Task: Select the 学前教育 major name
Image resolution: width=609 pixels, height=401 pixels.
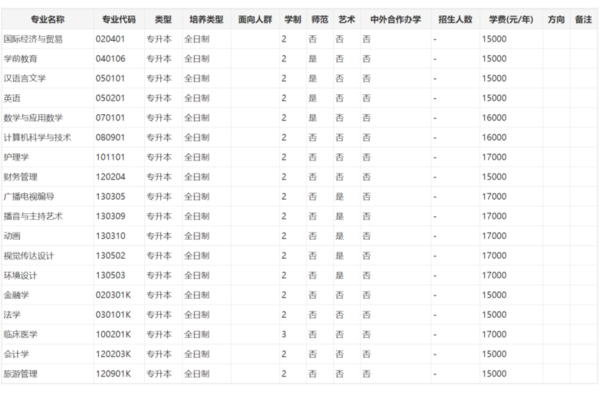Action: click(21, 59)
